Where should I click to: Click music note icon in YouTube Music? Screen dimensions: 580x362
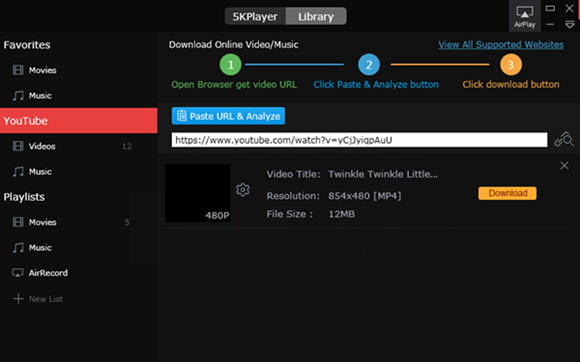(18, 172)
